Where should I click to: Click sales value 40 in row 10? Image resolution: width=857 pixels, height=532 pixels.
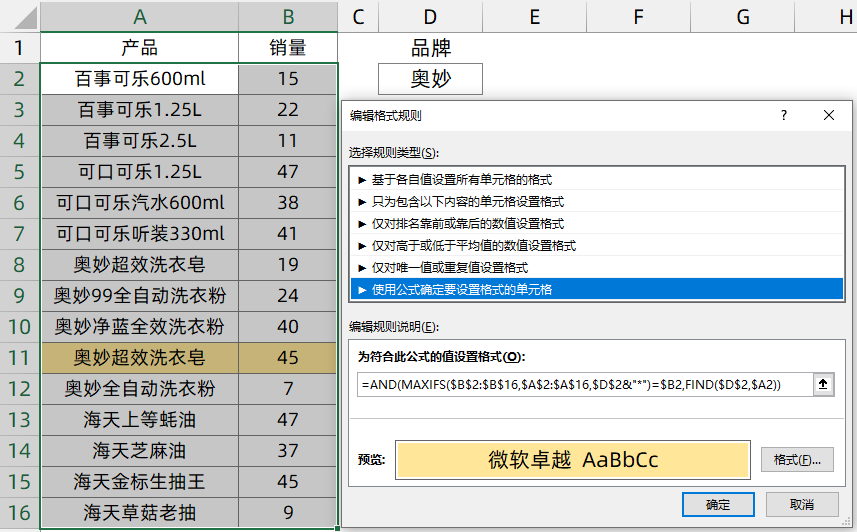288,326
